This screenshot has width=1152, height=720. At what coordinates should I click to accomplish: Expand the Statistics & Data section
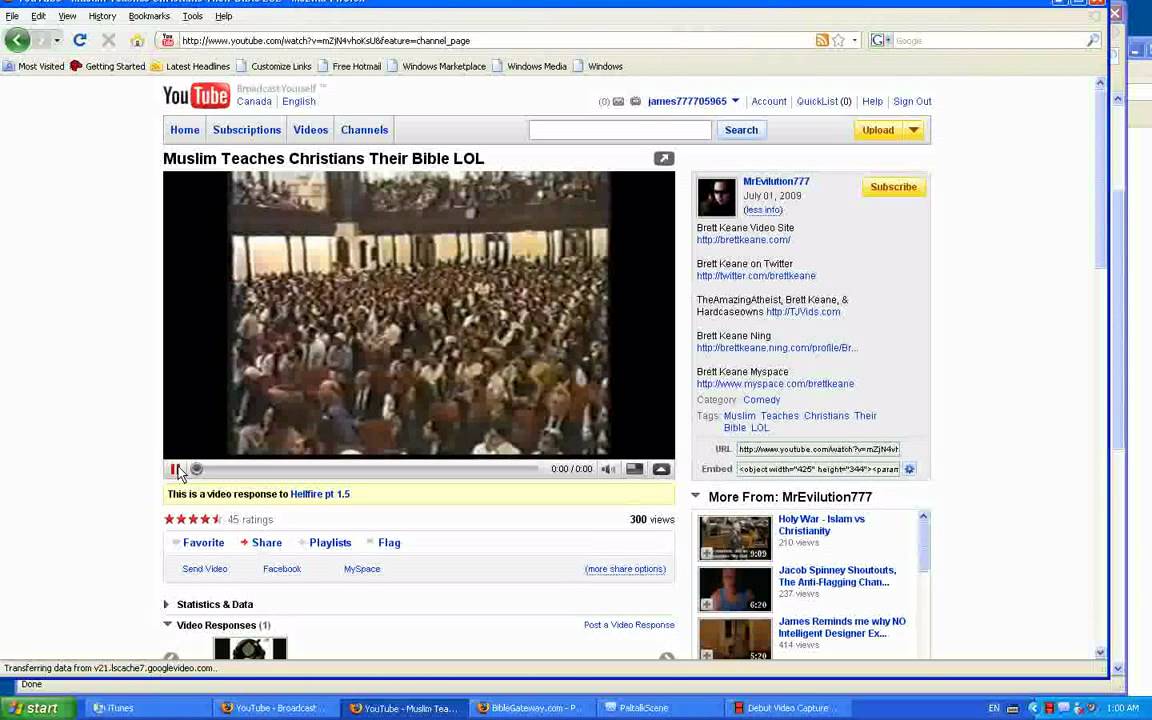[x=168, y=605]
